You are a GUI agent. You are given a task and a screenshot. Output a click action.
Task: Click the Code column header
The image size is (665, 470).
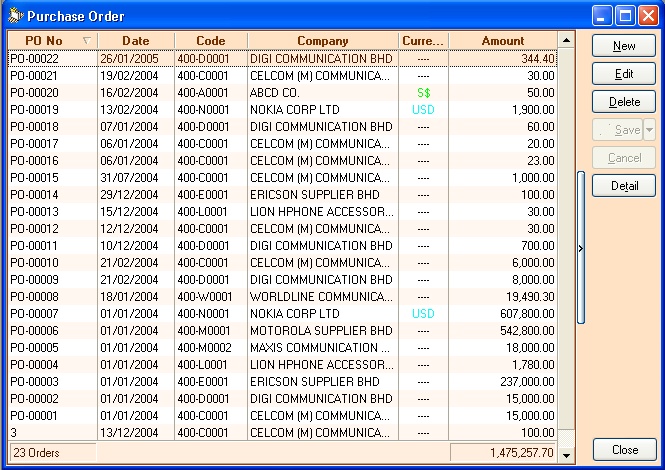pos(211,41)
